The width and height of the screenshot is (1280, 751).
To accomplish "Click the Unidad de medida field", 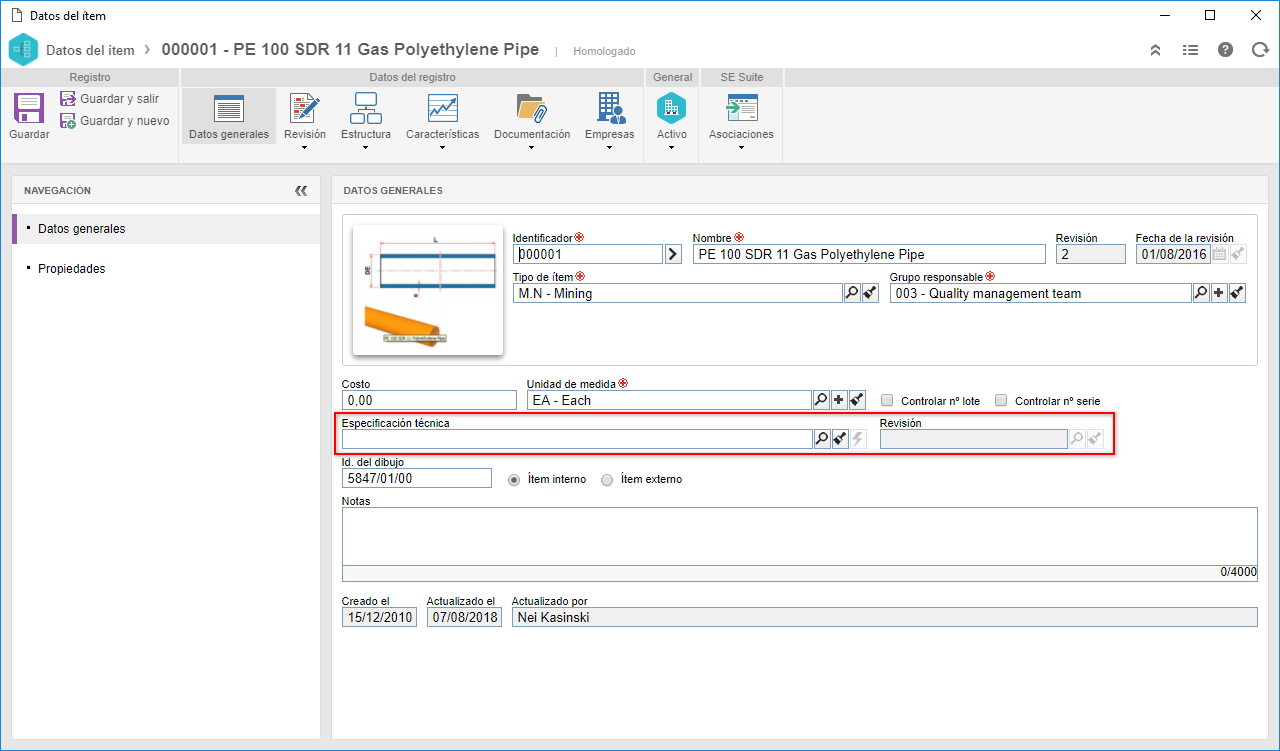I will coord(669,400).
